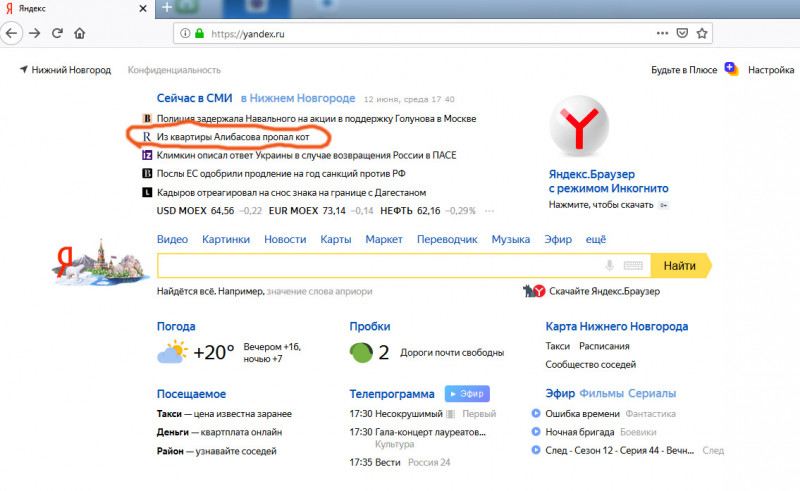Open Сериалы link in Эфир section
Viewport: 800px width, 491px height.
[652, 393]
